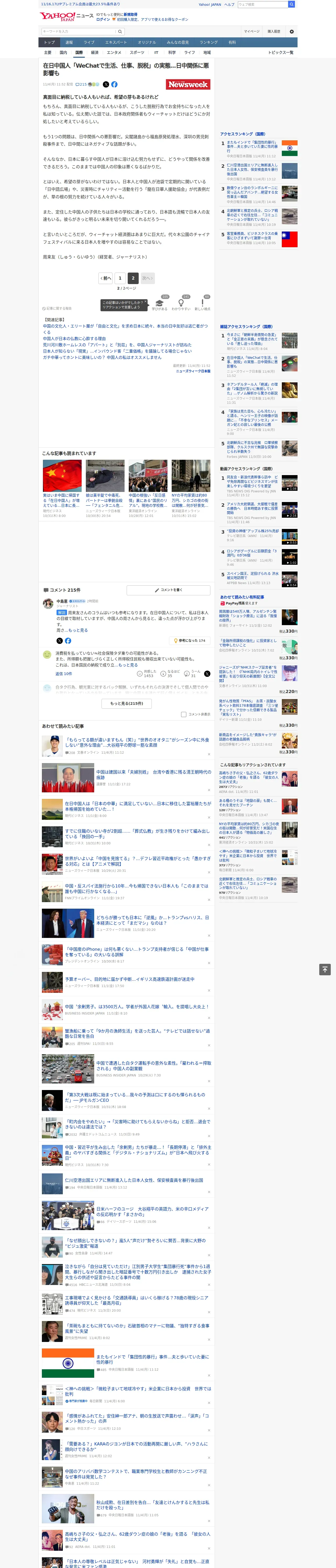Click the Yahoo! JAPAN news logo

point(66,16)
